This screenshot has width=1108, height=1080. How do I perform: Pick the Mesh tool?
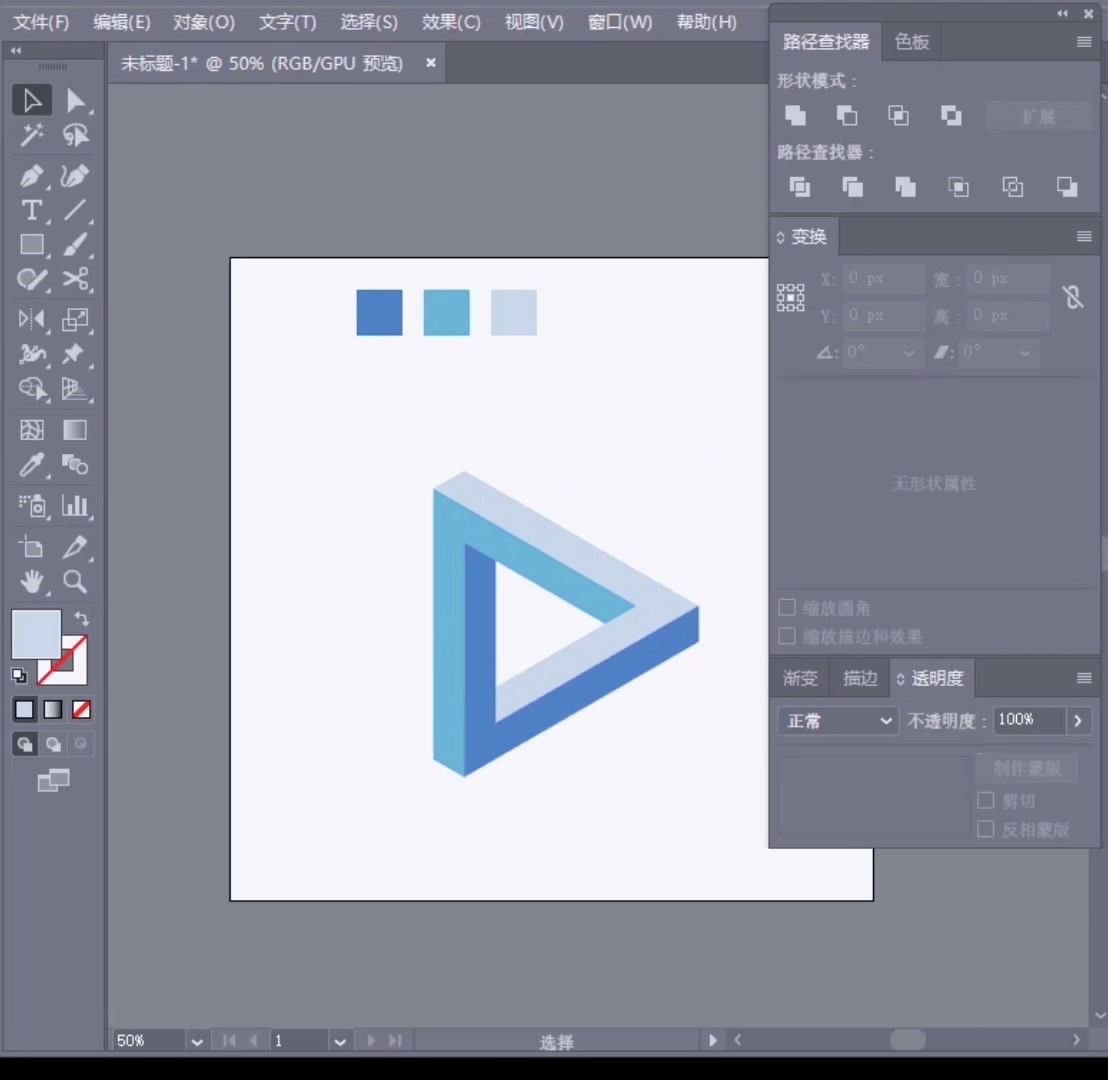pyautogui.click(x=32, y=430)
